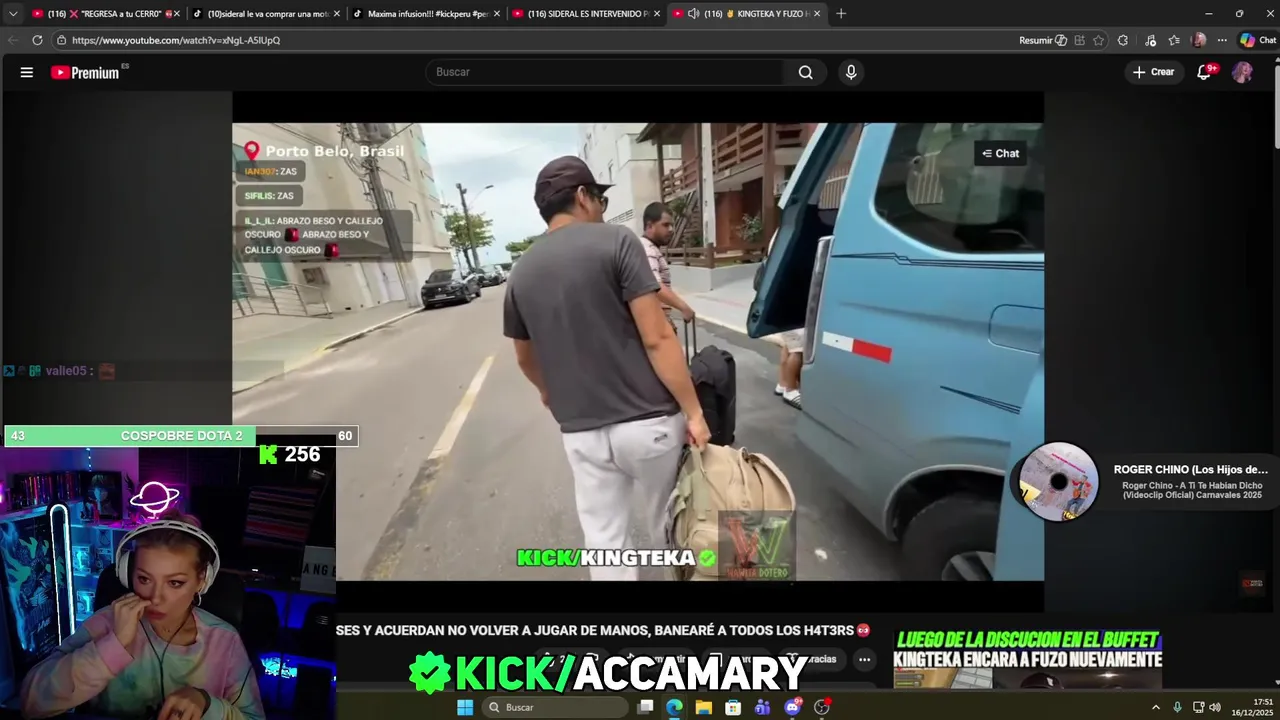Click the LUEGO DE LA DISCUCION headline thumbnail
The image size is (1280, 720).
click(x=1028, y=660)
